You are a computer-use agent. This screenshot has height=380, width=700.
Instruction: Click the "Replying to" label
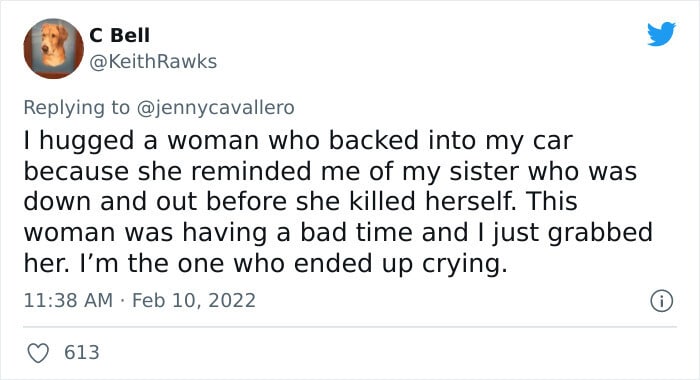[x=76, y=108]
